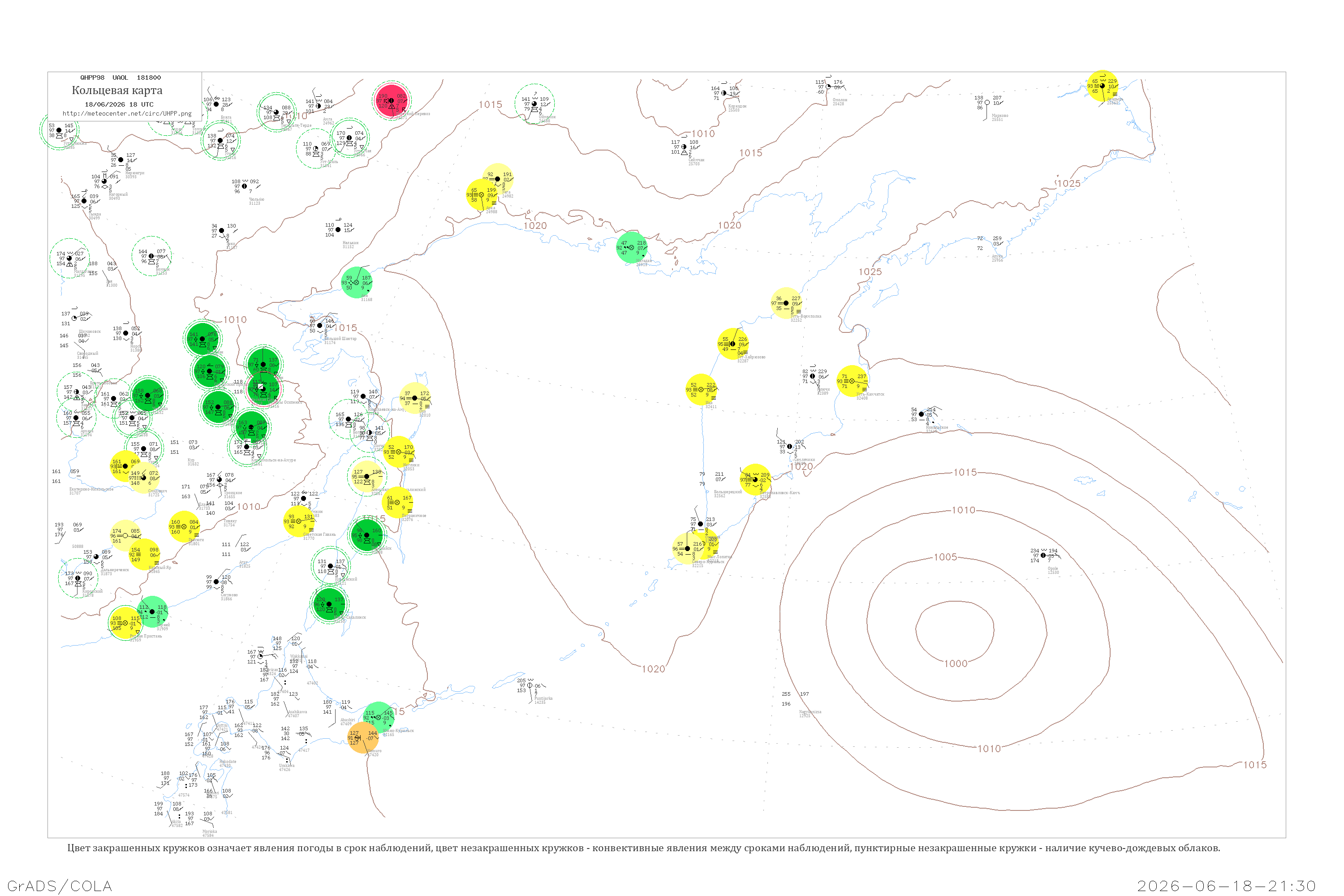Click the "Большерецкий 32562" station label
This screenshot has height=896, width=1344.
[x=728, y=494]
